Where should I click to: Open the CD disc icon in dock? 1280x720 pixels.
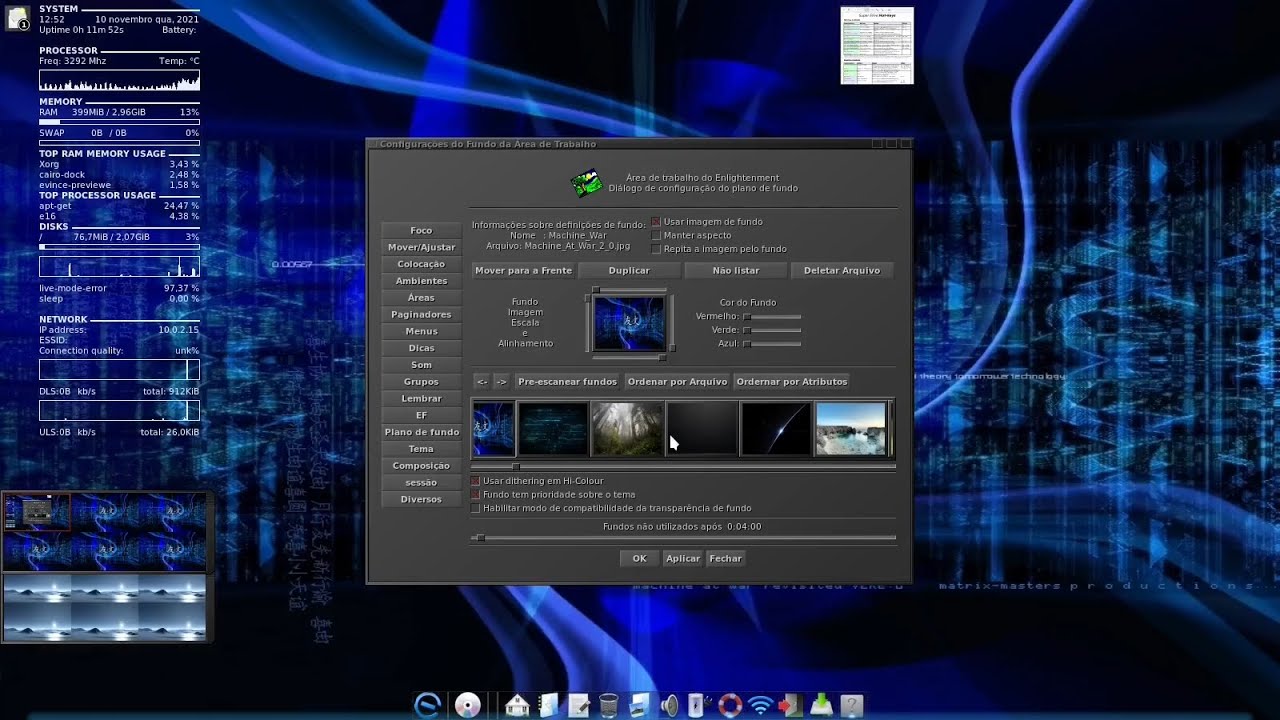point(468,705)
